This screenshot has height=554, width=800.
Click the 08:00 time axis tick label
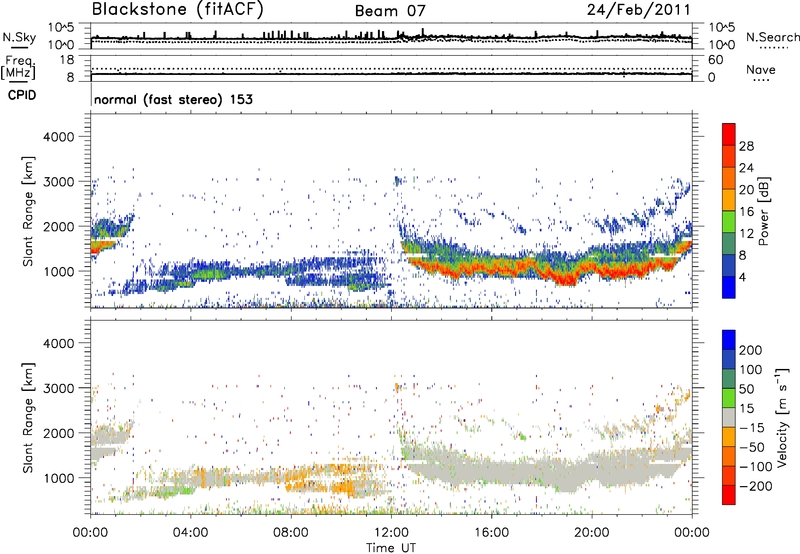tap(291, 533)
